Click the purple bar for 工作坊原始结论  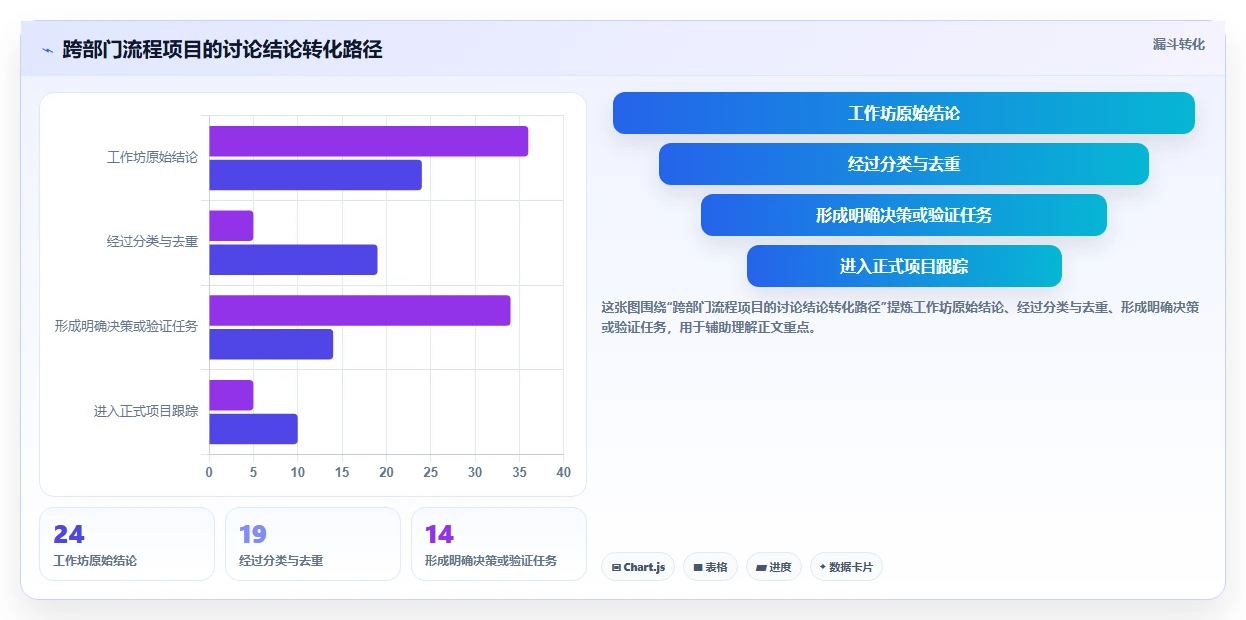368,141
